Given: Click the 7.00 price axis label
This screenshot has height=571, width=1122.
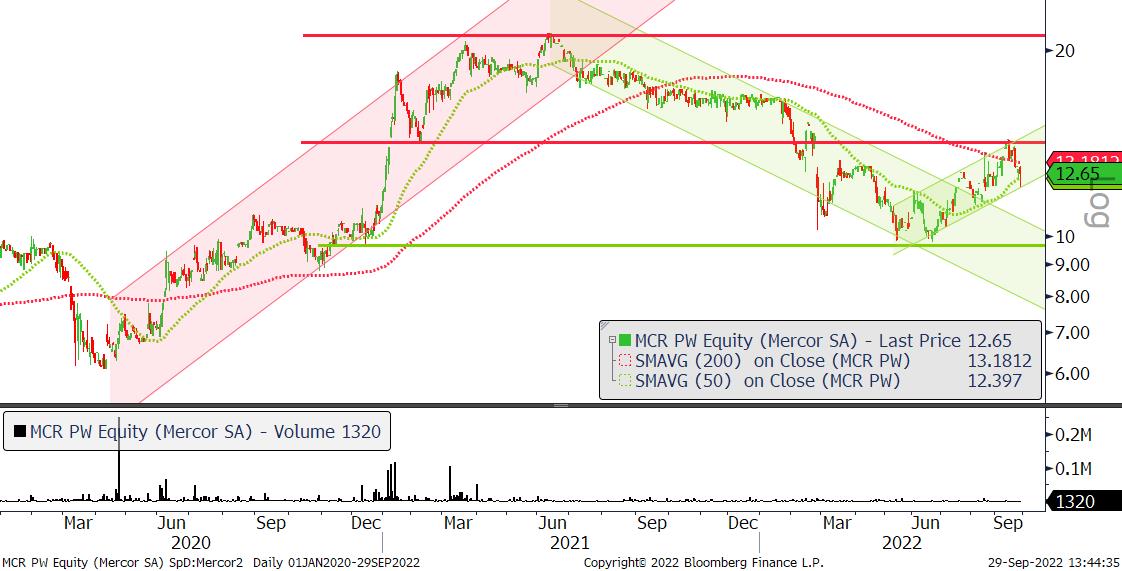Looking at the screenshot, I should click(1072, 332).
